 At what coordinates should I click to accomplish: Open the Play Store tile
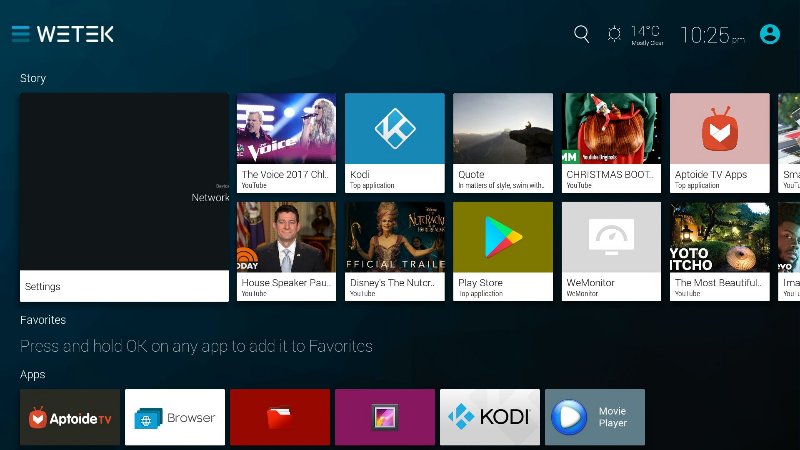502,251
